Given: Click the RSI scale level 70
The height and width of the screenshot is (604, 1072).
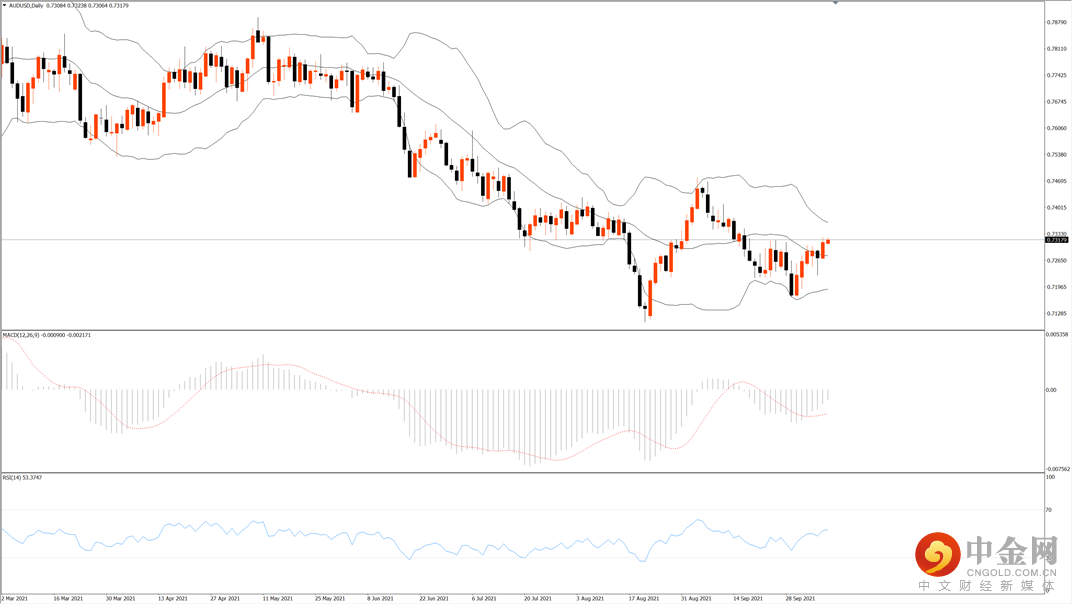Looking at the screenshot, I should (1049, 510).
